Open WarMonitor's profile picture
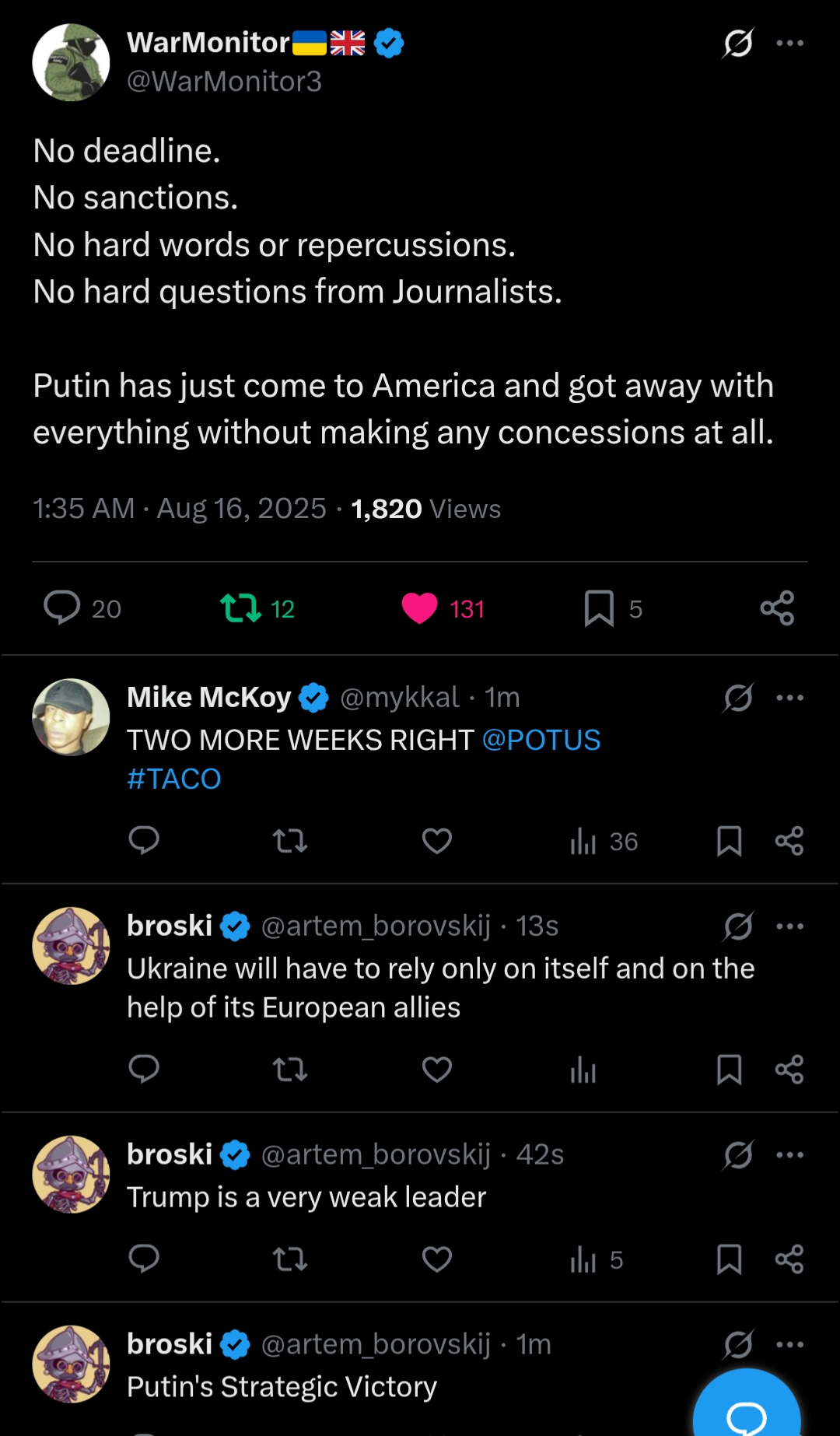 click(71, 62)
